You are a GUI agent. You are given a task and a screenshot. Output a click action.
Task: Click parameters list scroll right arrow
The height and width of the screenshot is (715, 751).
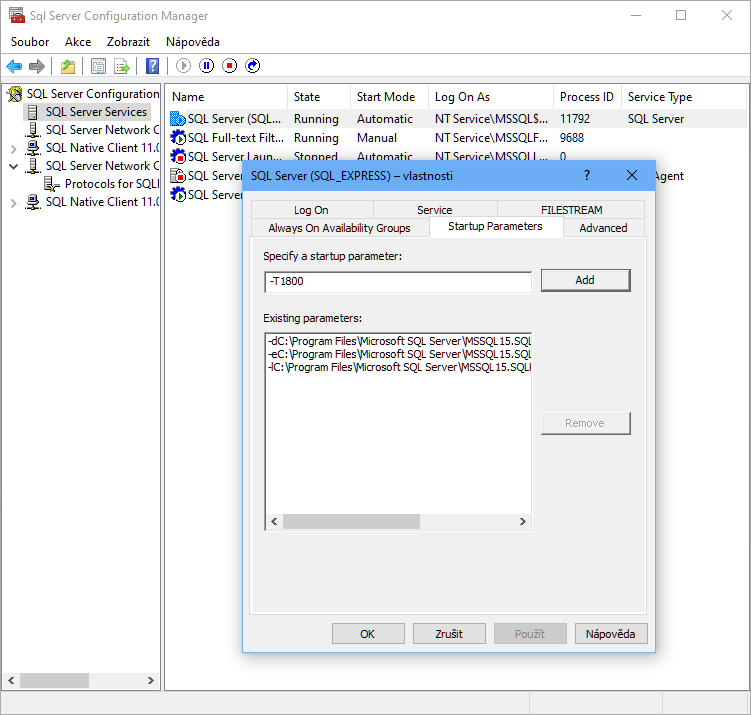coord(523,522)
